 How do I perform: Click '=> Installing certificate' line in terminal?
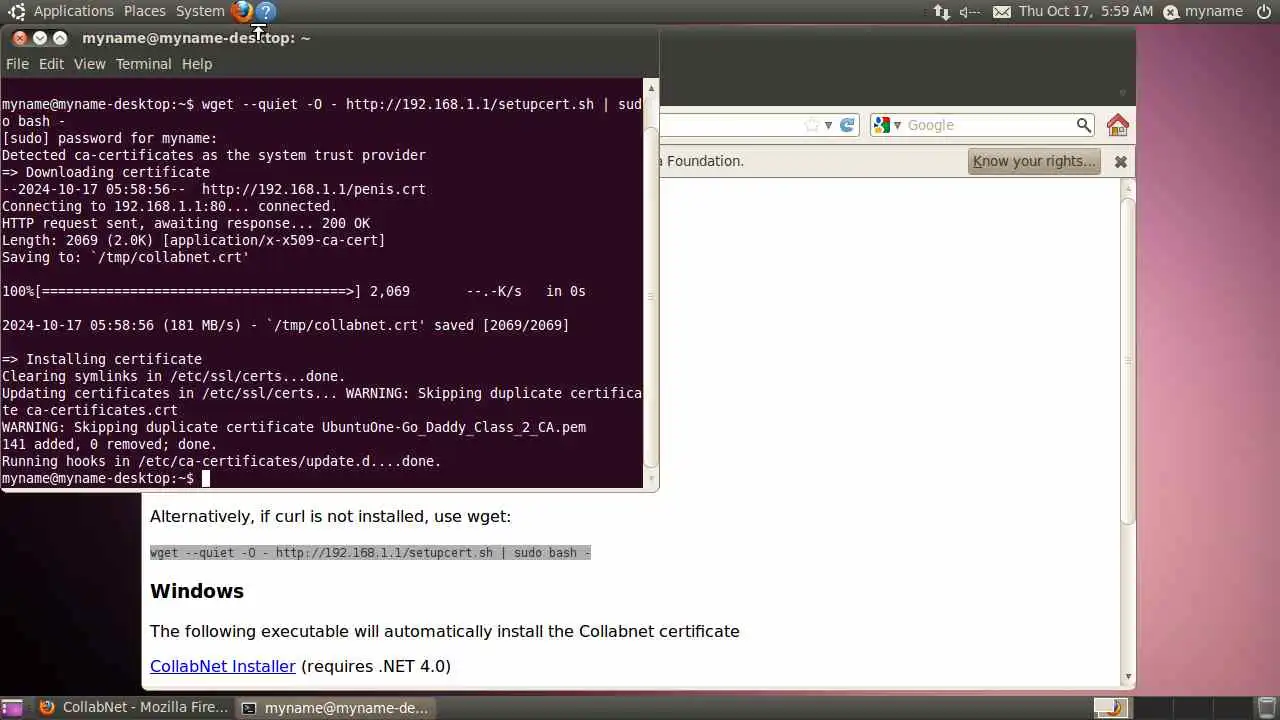point(102,359)
